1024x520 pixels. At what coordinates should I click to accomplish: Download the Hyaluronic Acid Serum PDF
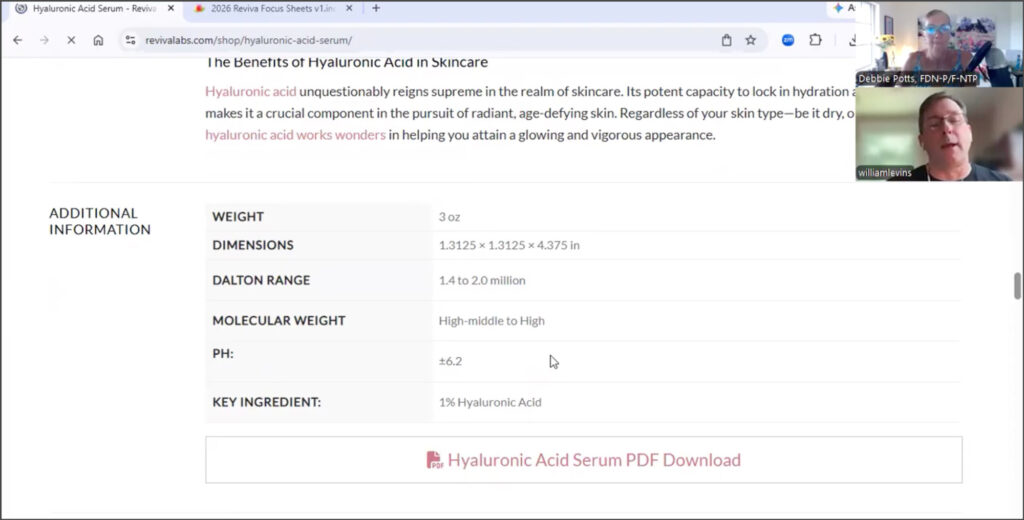(583, 460)
